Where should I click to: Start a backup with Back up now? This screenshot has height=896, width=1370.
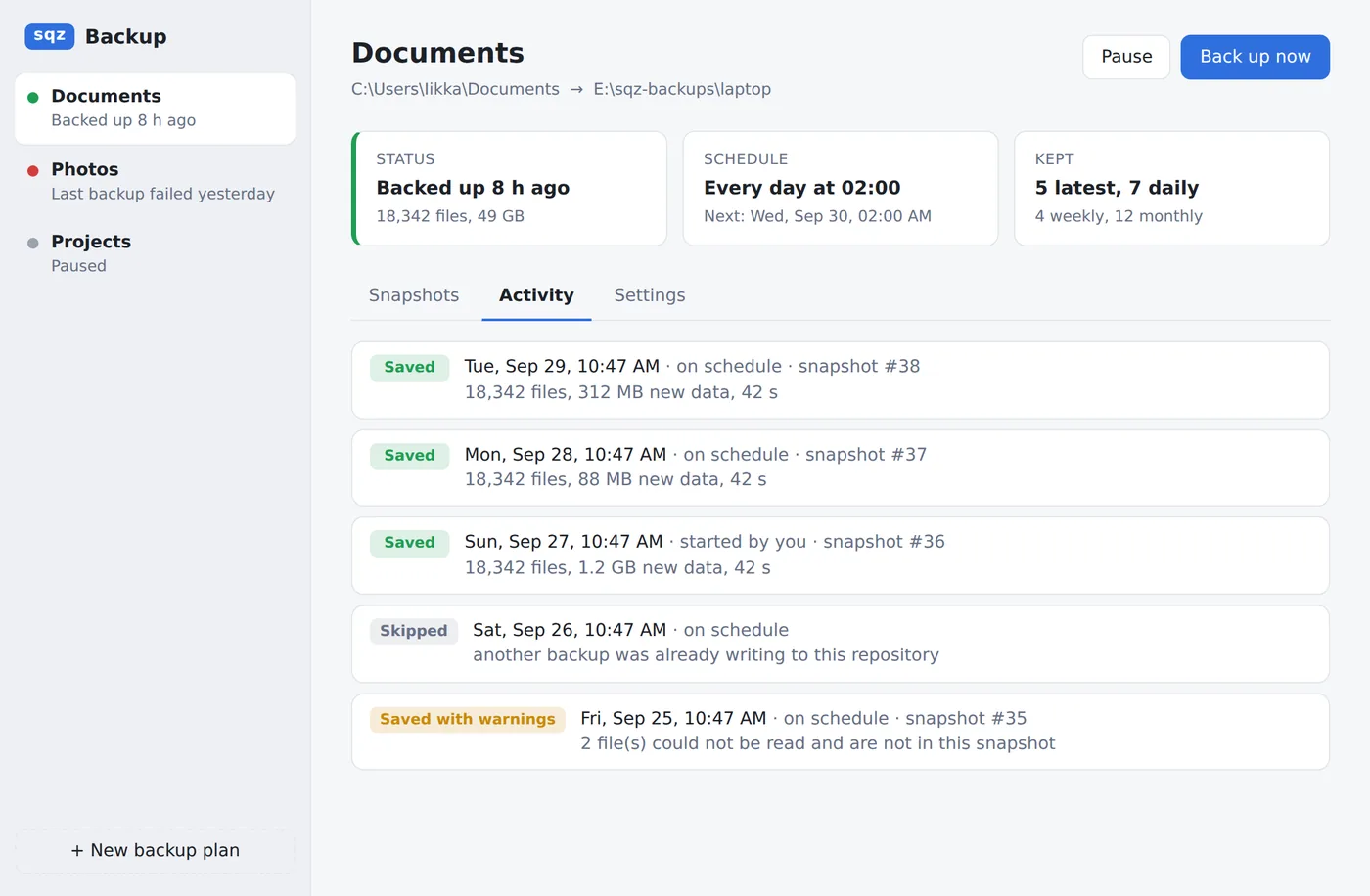(x=1256, y=57)
